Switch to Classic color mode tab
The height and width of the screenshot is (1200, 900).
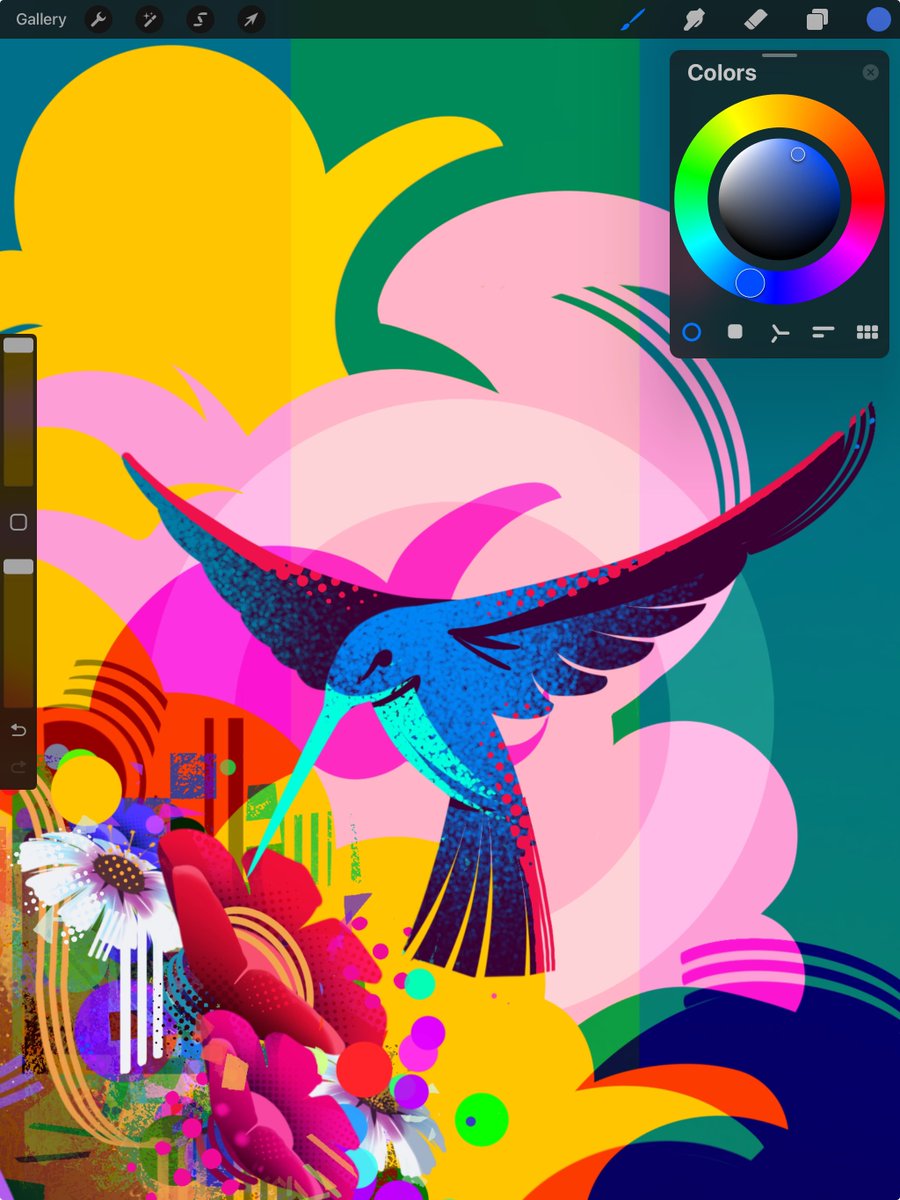tap(735, 332)
